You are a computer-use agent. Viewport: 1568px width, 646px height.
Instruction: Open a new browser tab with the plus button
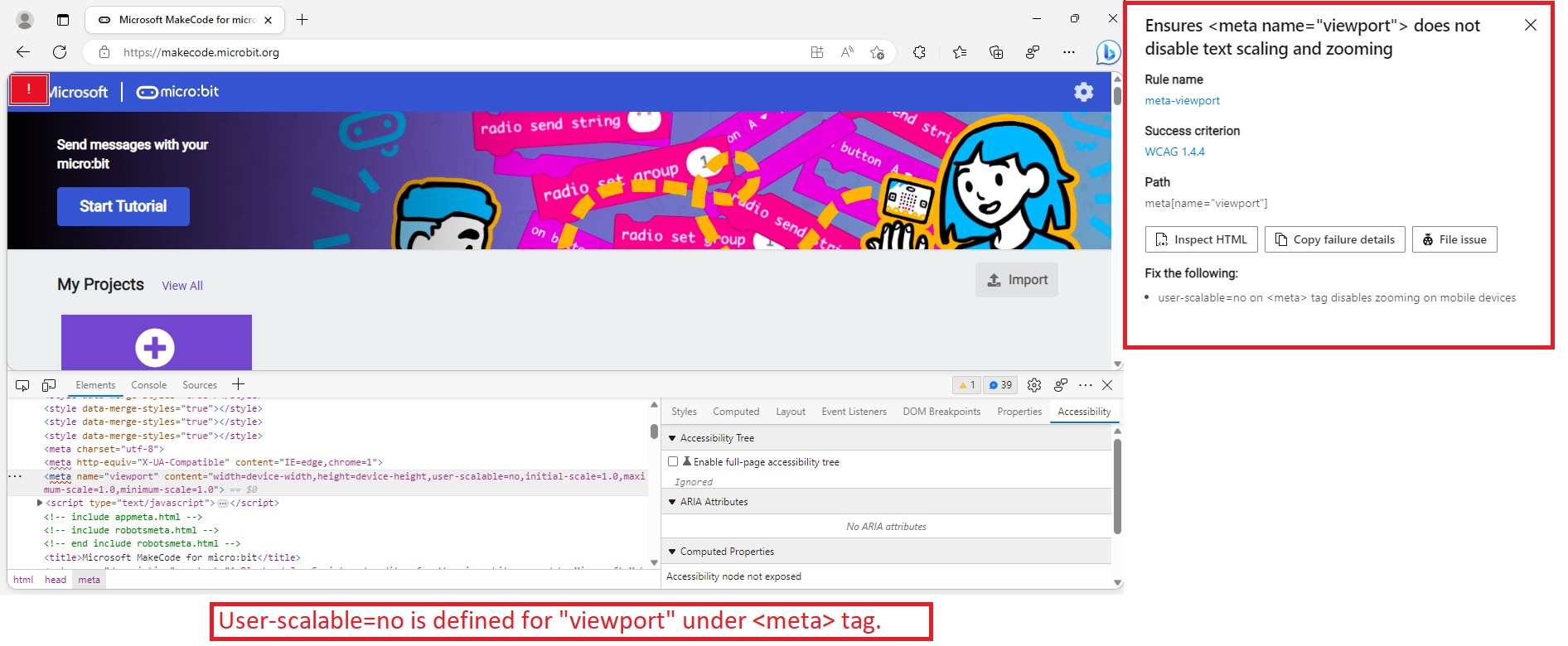[x=302, y=19]
